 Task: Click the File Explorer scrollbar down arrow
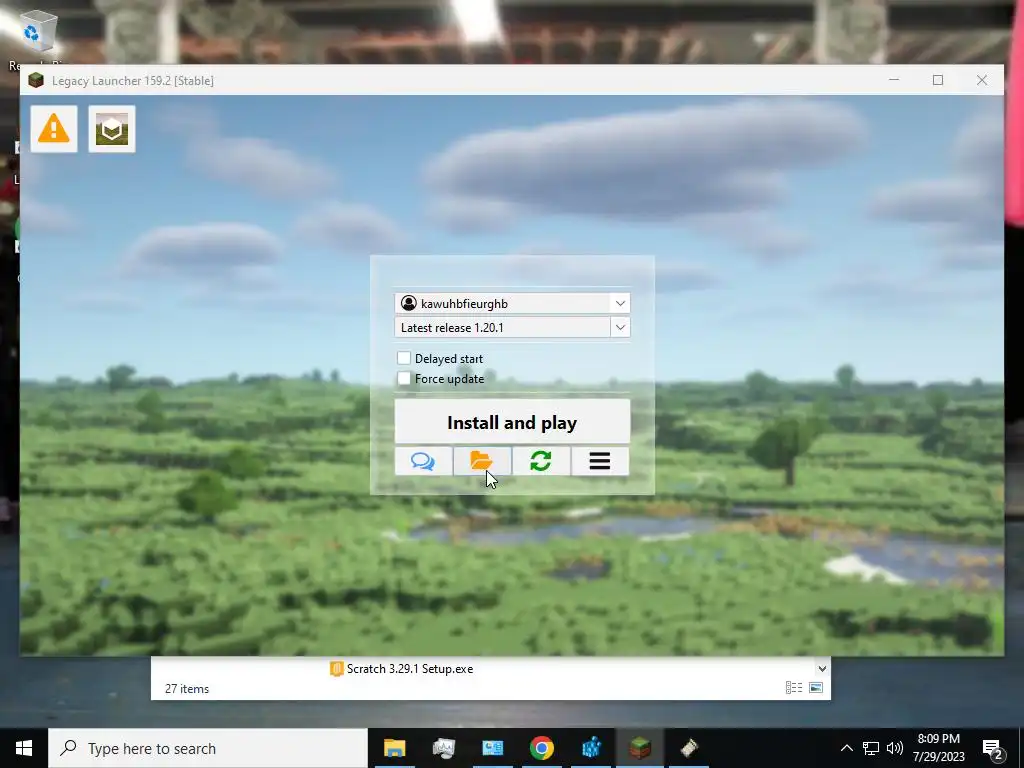[822, 669]
